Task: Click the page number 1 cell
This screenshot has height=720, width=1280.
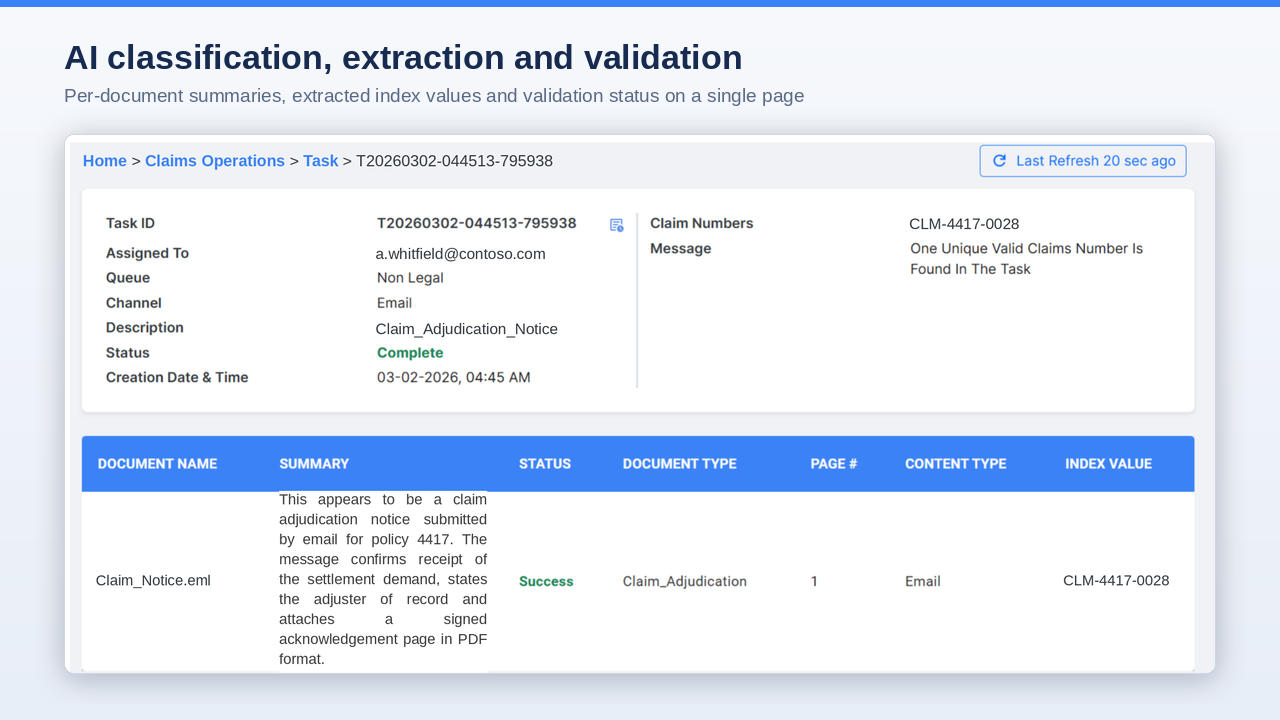Action: (814, 581)
